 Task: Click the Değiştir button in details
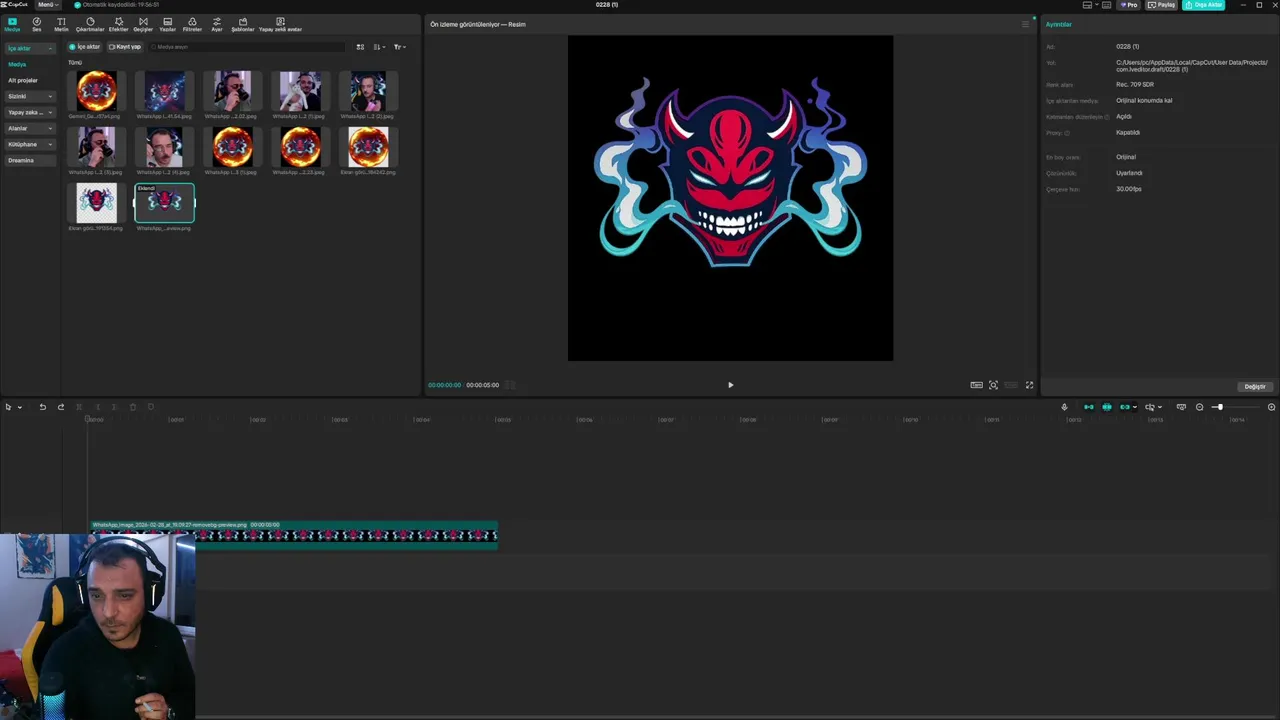(x=1255, y=386)
